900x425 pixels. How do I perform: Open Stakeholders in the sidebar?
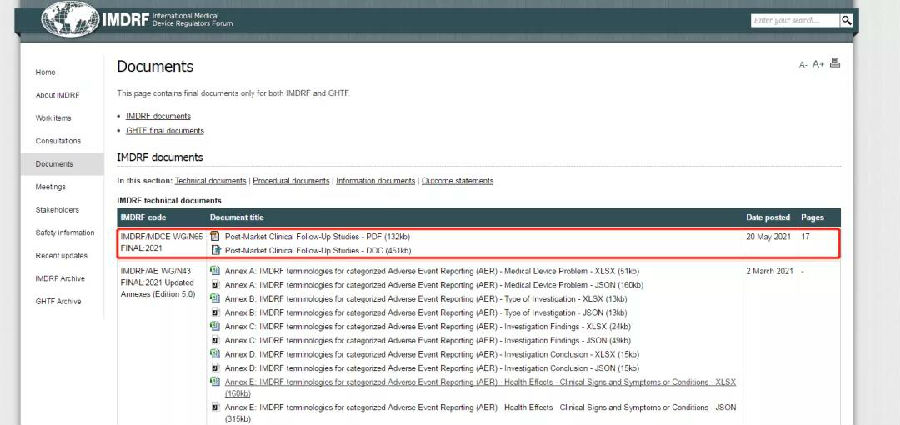point(57,210)
